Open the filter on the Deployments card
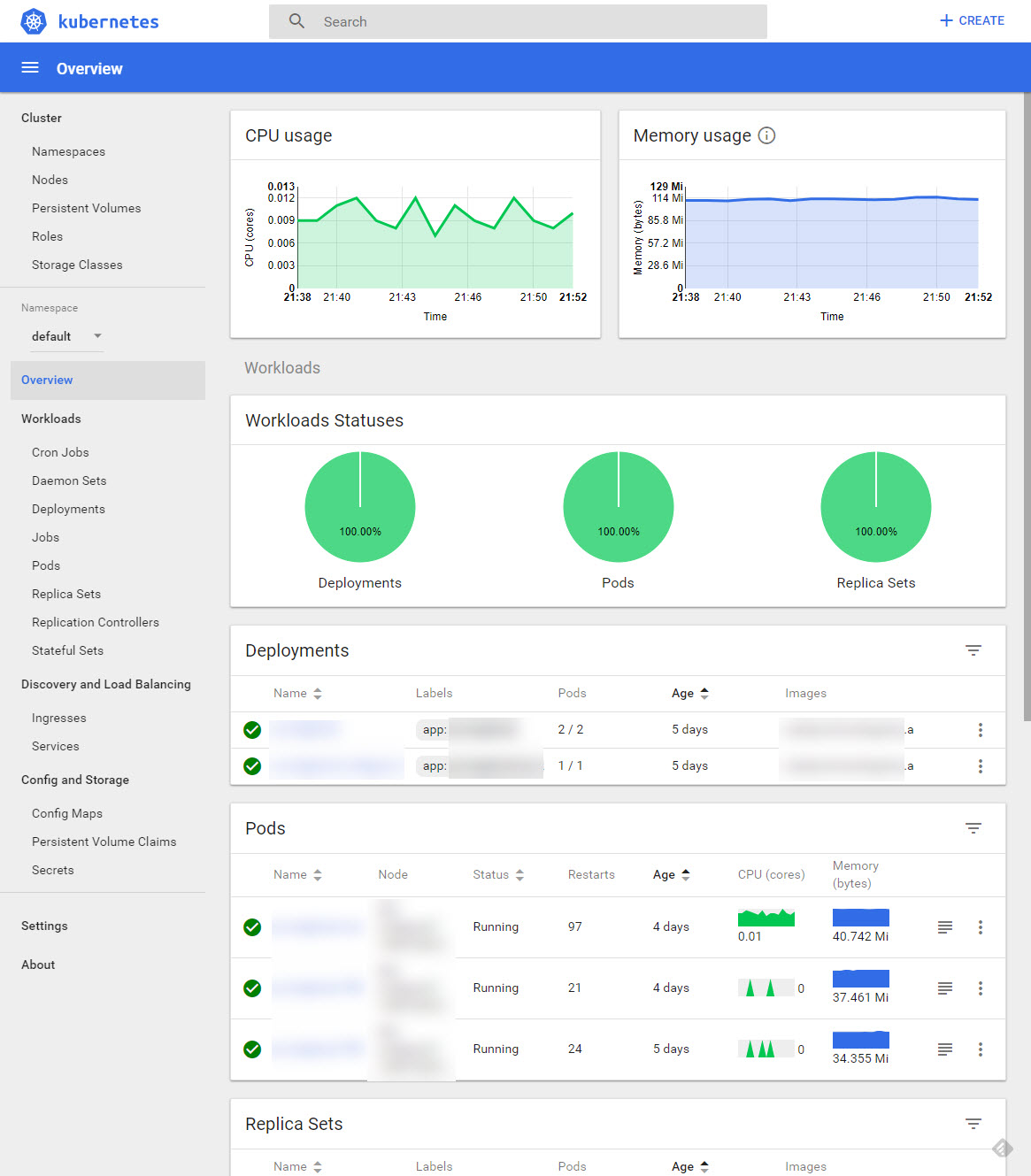The width and height of the screenshot is (1031, 1176). click(x=973, y=650)
